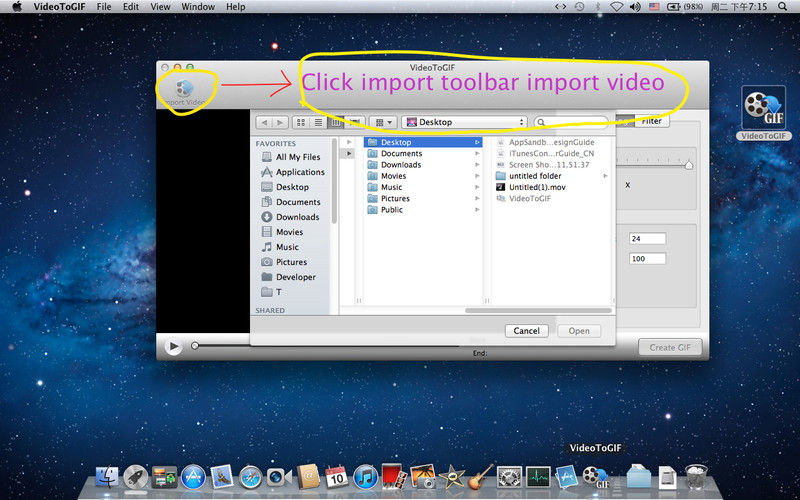Viewport: 800px width, 500px height.
Task: Open the Help menu
Action: pos(236,7)
